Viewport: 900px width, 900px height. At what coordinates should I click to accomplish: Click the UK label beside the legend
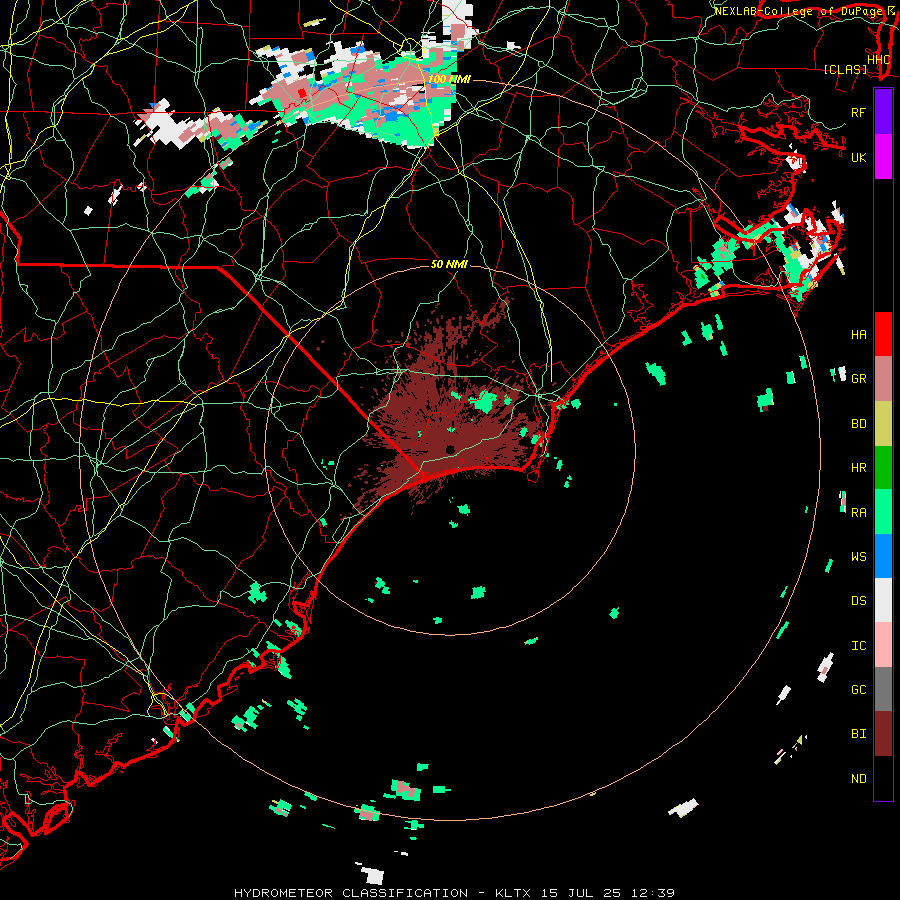coord(858,157)
